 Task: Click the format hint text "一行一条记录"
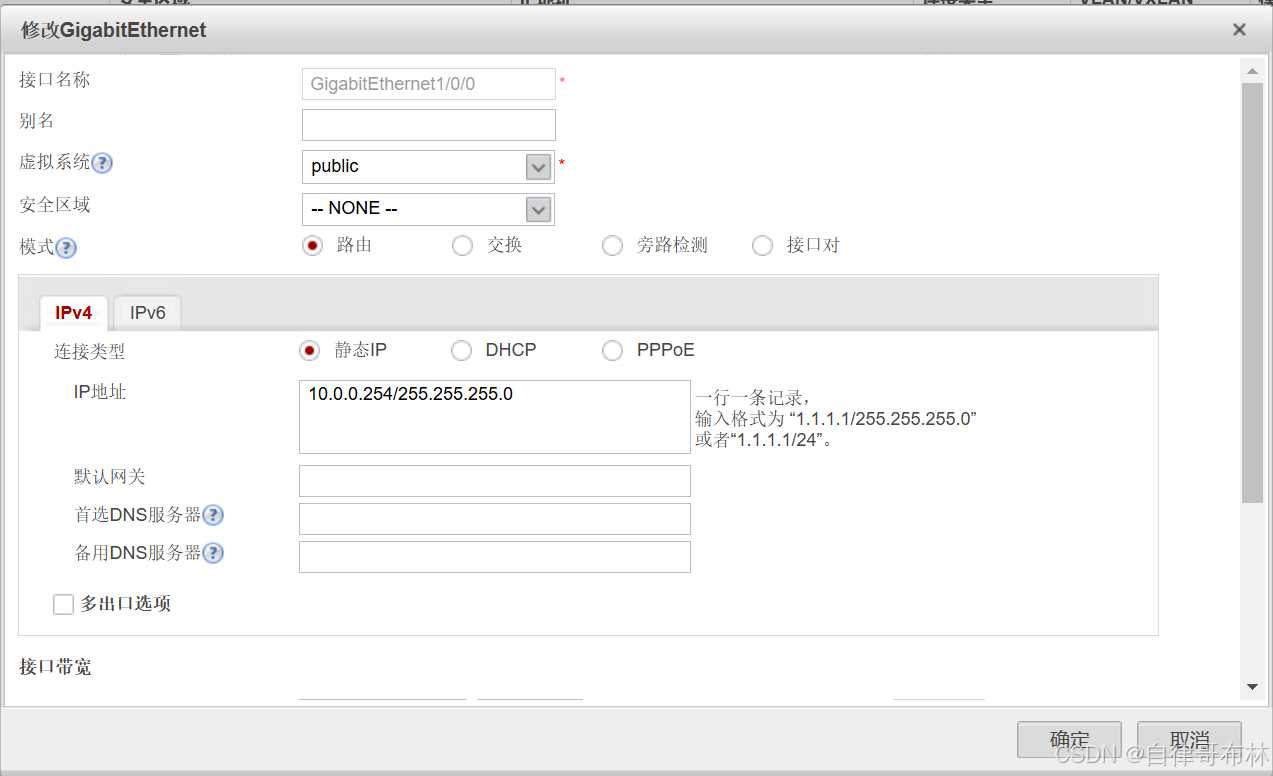point(752,397)
